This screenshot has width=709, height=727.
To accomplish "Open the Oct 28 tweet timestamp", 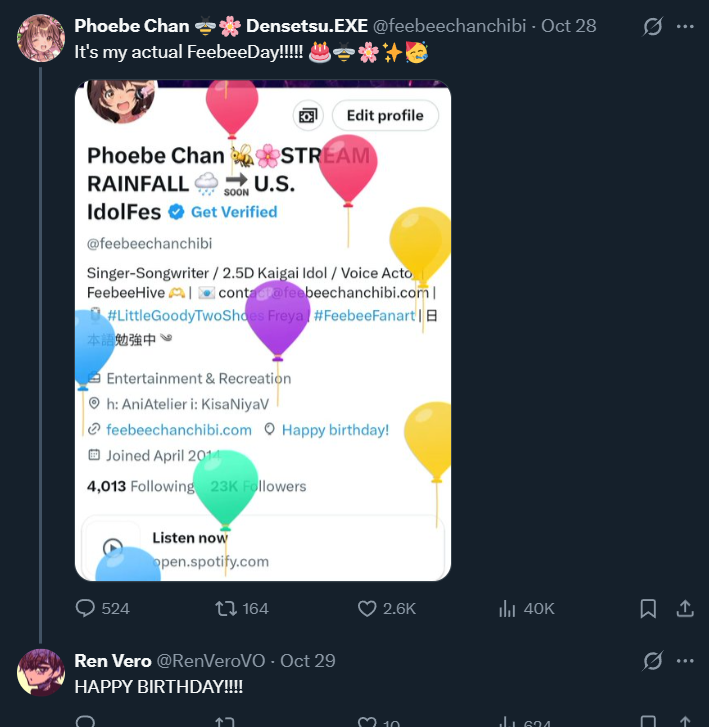I will pos(568,26).
